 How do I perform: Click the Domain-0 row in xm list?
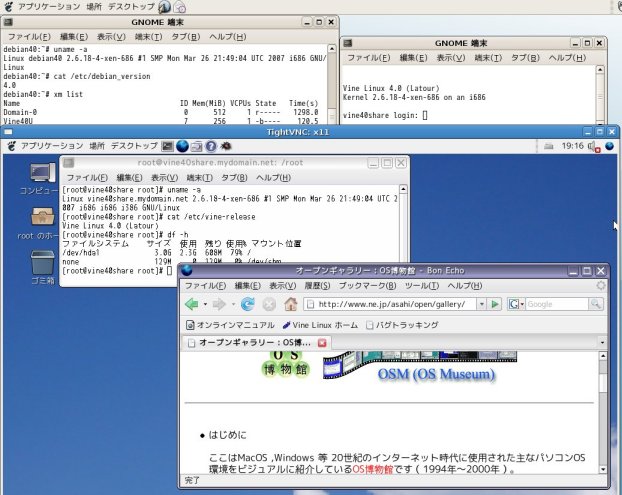pyautogui.click(x=161, y=112)
